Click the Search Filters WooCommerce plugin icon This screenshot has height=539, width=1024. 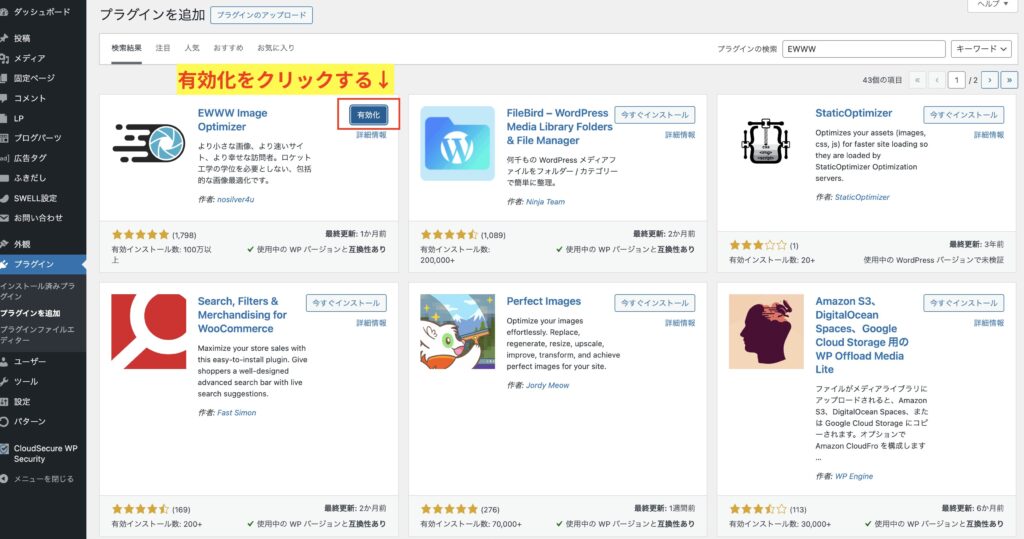148,331
